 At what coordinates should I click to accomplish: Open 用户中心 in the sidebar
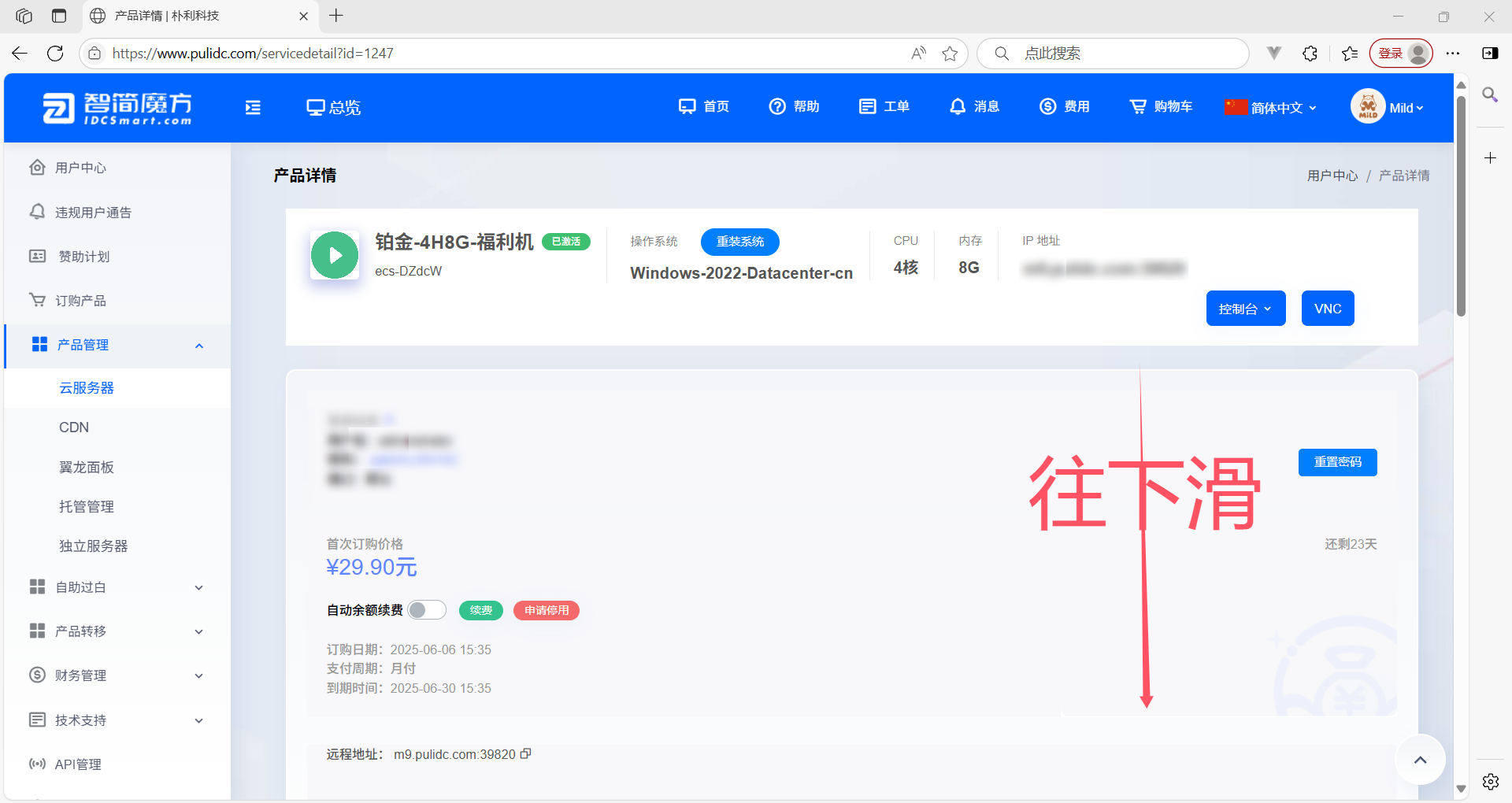(117, 168)
